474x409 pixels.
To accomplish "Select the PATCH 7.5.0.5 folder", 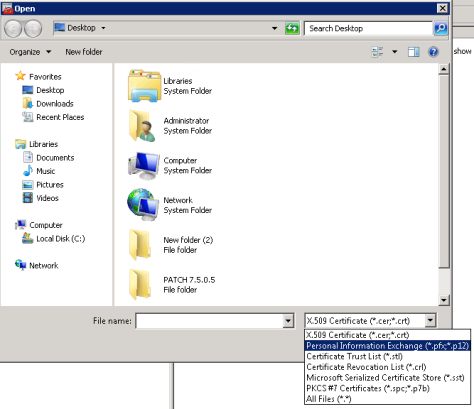I will tap(172, 285).
